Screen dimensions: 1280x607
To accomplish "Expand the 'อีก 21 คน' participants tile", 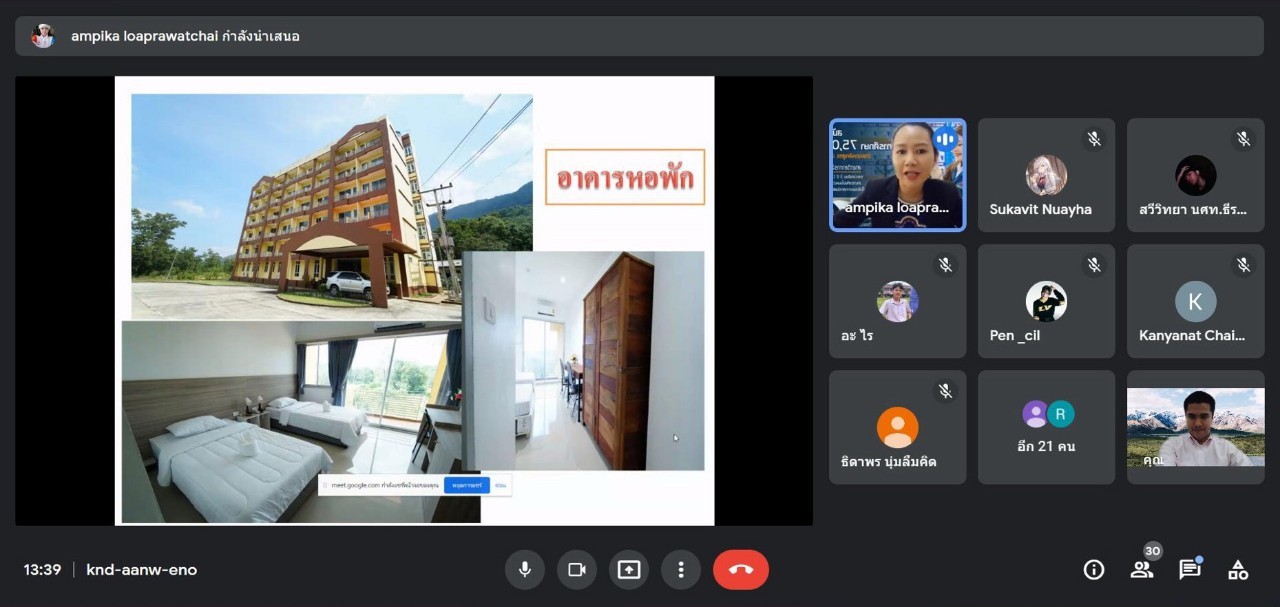I will pos(1046,427).
